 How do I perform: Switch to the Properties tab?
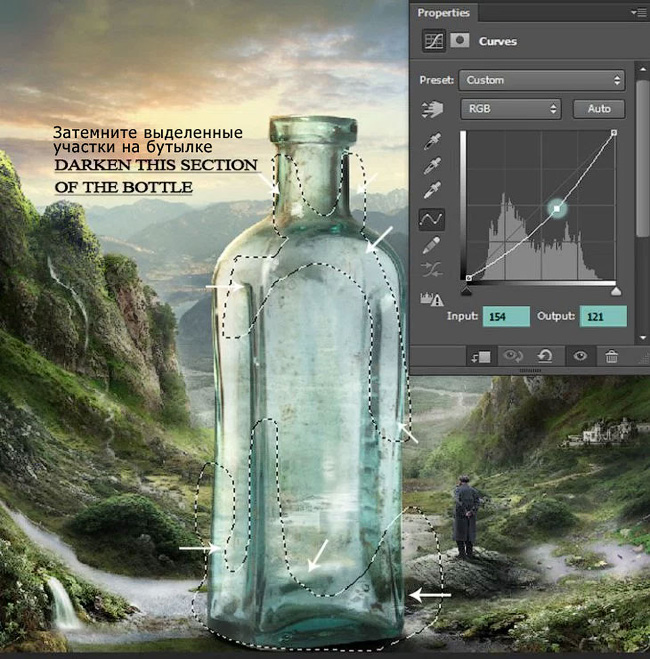click(443, 13)
